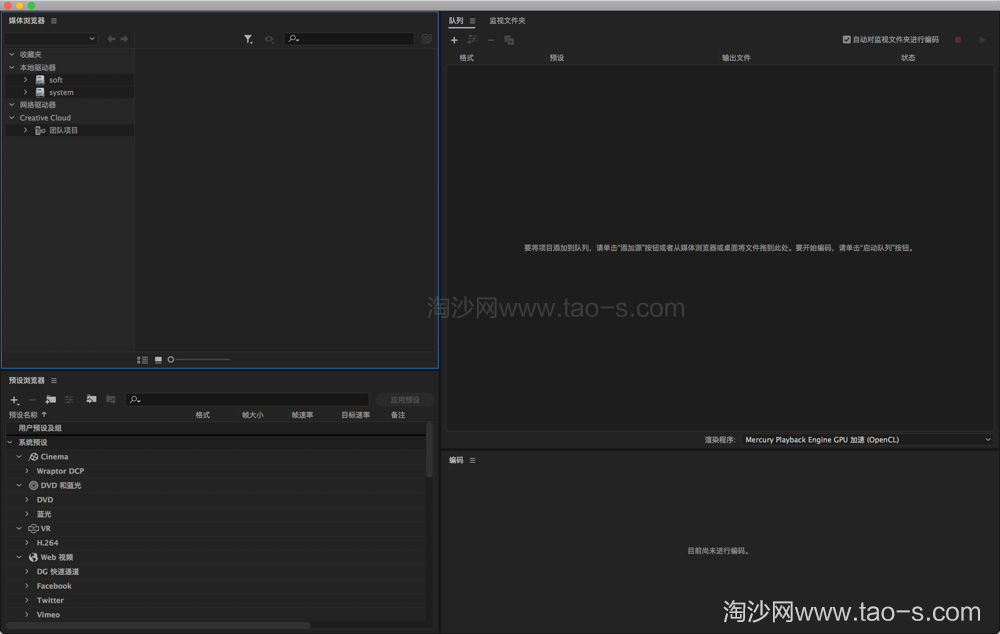
Task: Disable the 自动对监视文件夹进行编码 checkbox
Action: [845, 39]
